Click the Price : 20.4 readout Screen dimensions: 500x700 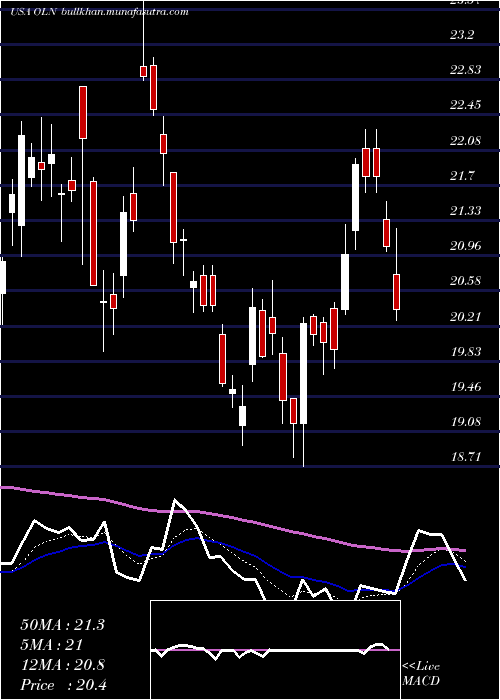pos(63,685)
